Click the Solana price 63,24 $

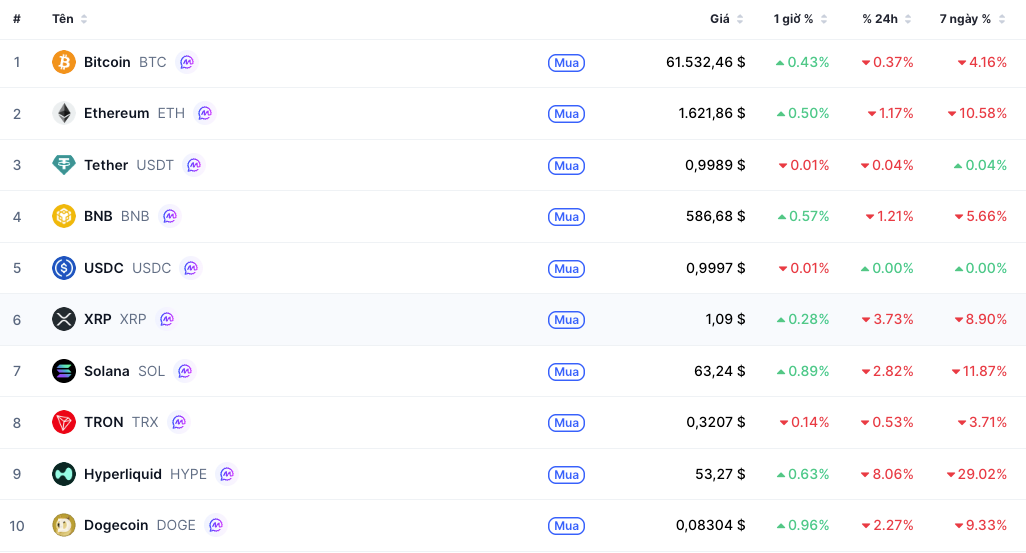720,371
